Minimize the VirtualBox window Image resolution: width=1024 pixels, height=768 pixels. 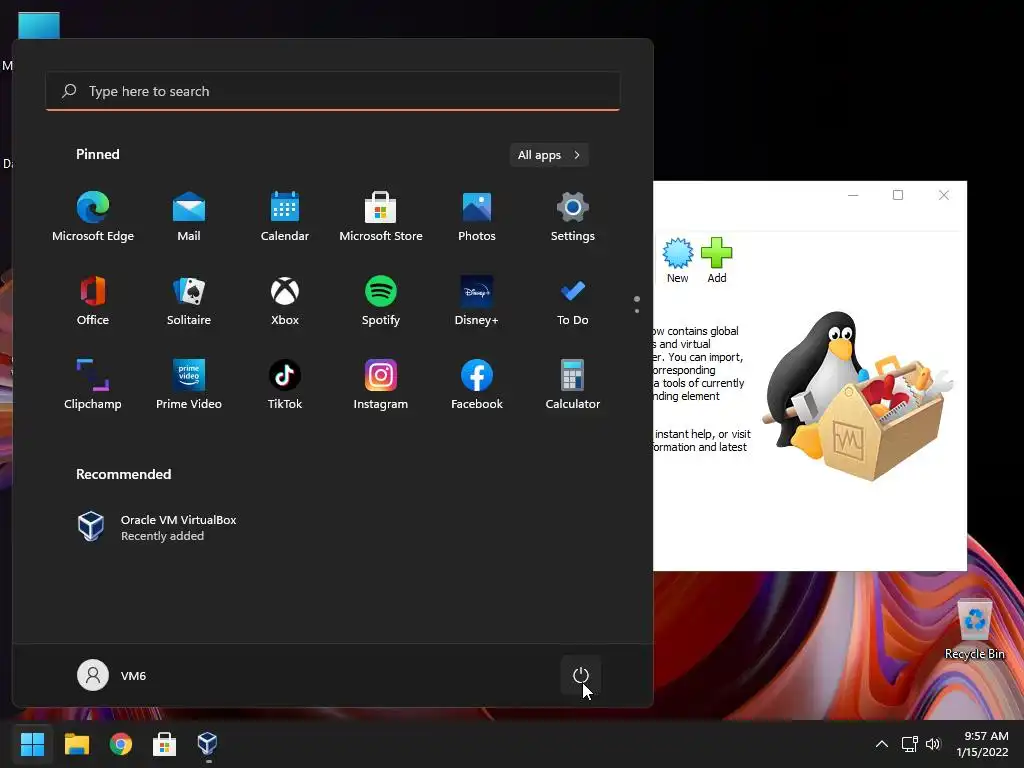coord(853,195)
